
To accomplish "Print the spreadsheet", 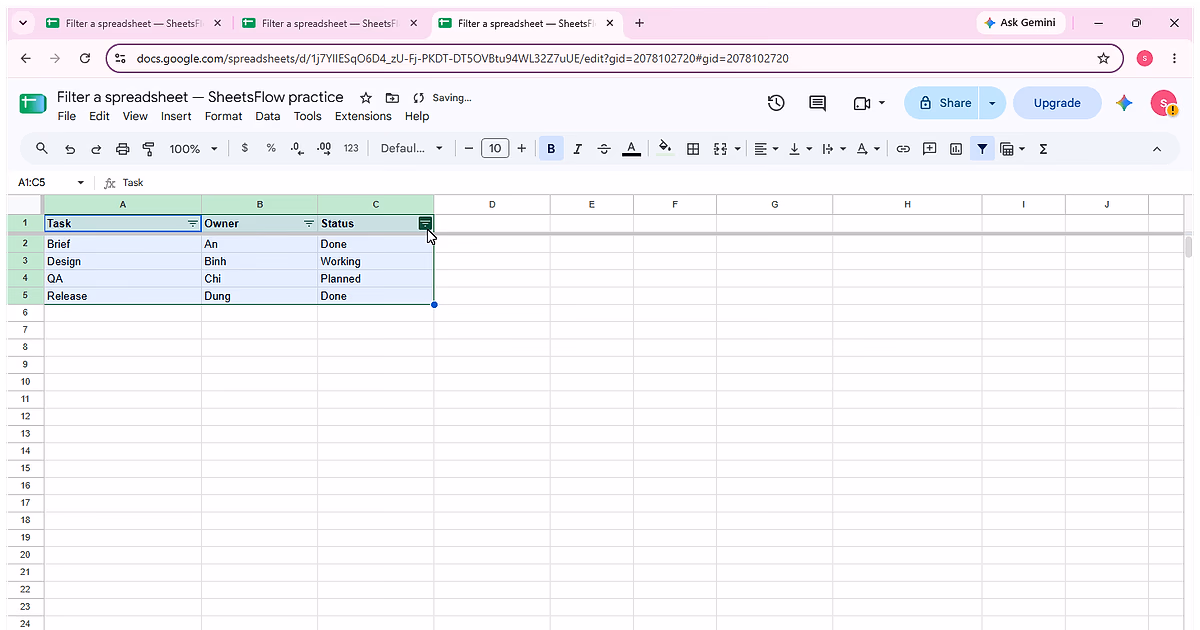I will click(123, 148).
